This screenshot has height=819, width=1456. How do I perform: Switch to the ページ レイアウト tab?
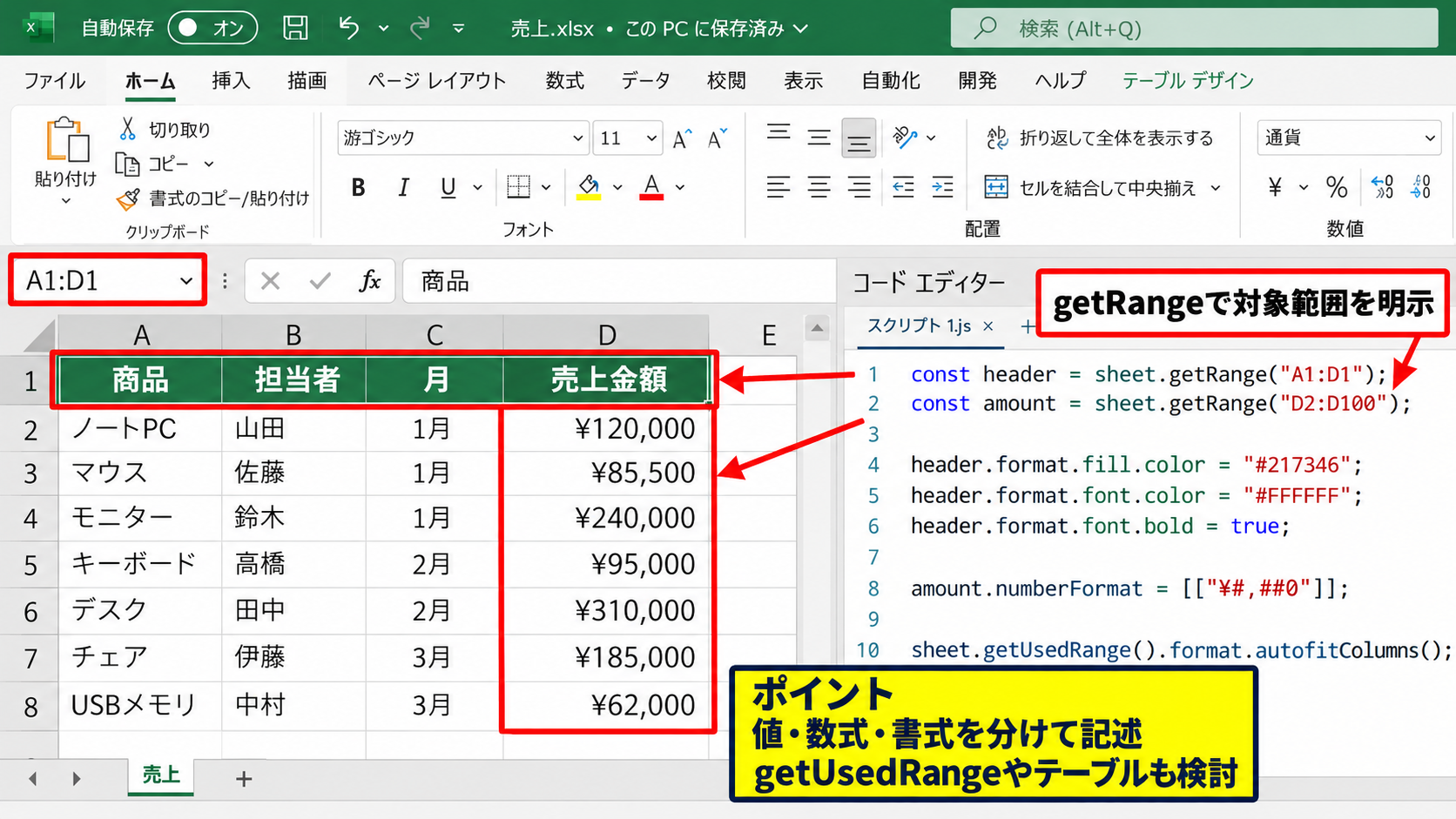click(436, 81)
